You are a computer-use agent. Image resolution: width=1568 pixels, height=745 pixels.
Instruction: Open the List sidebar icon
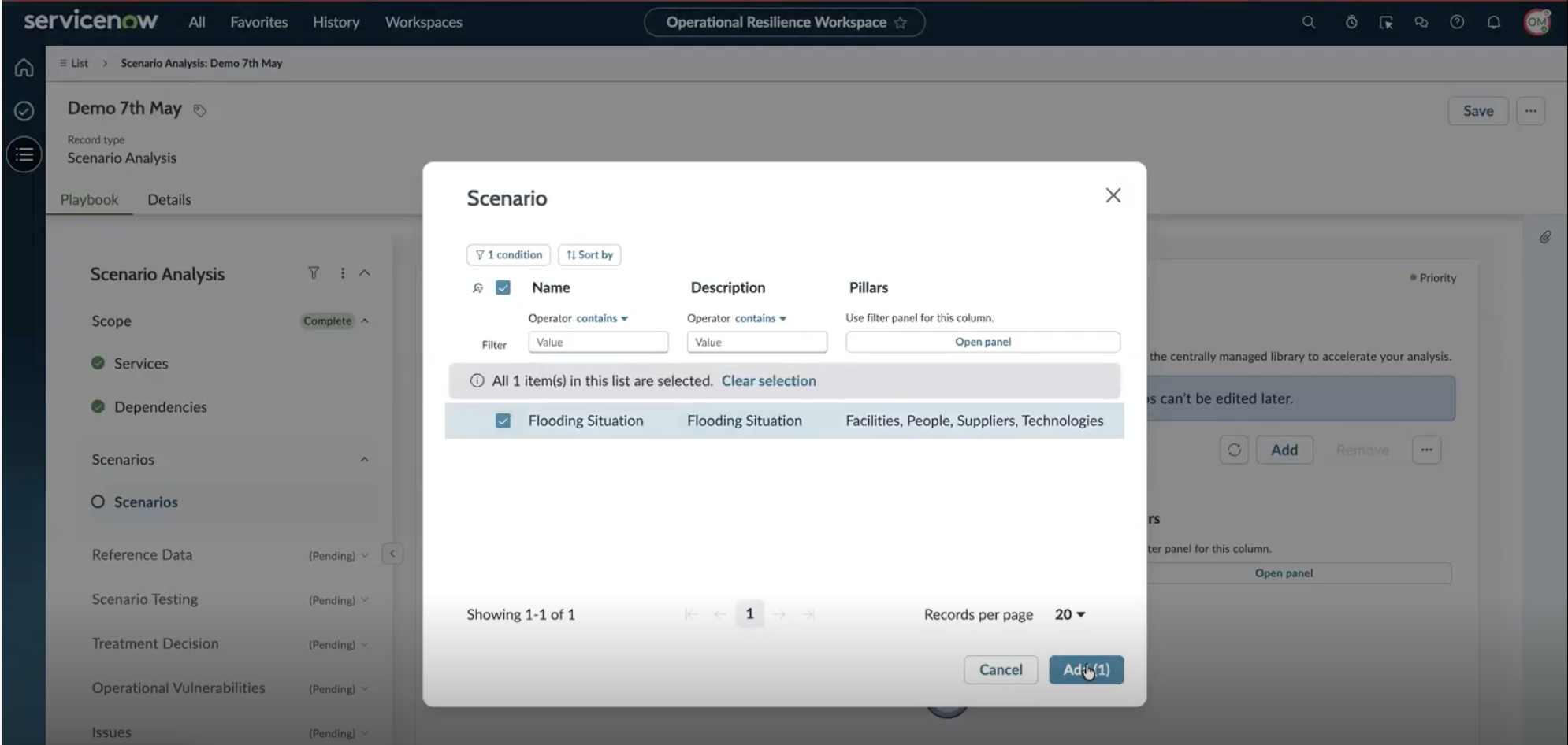[x=24, y=154]
